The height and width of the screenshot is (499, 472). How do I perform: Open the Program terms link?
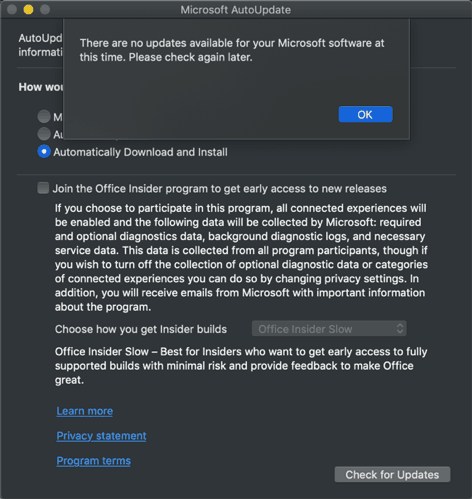point(94,461)
